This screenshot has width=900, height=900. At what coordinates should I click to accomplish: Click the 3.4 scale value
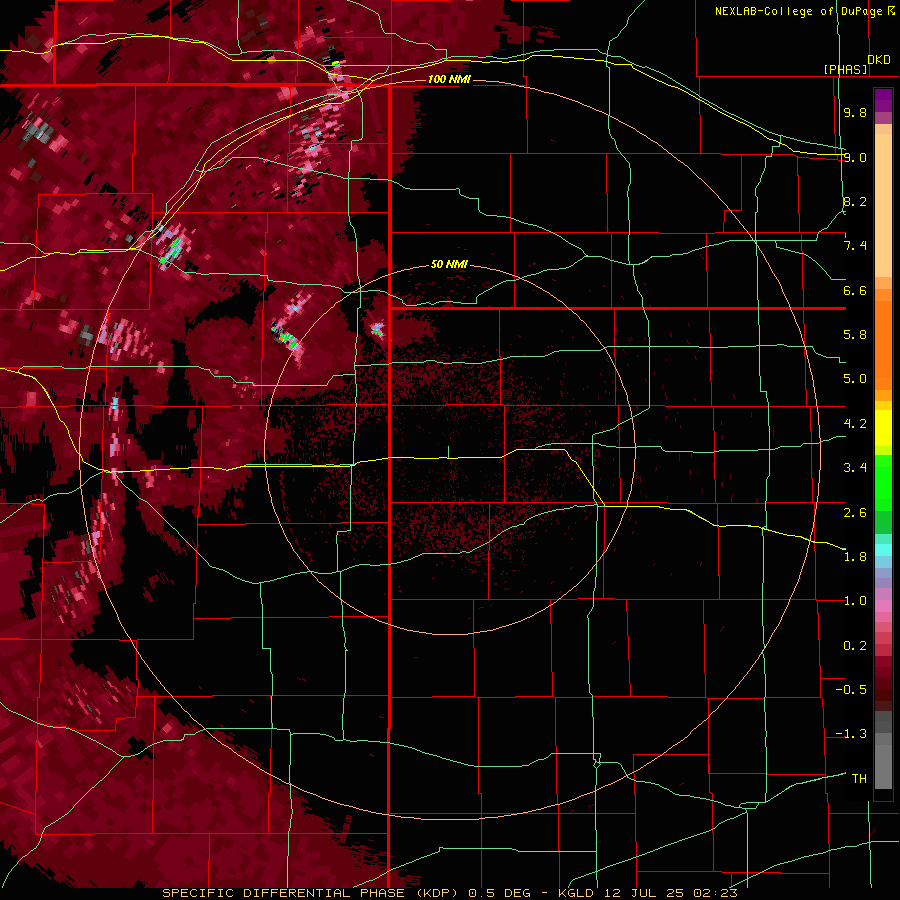tap(855, 468)
